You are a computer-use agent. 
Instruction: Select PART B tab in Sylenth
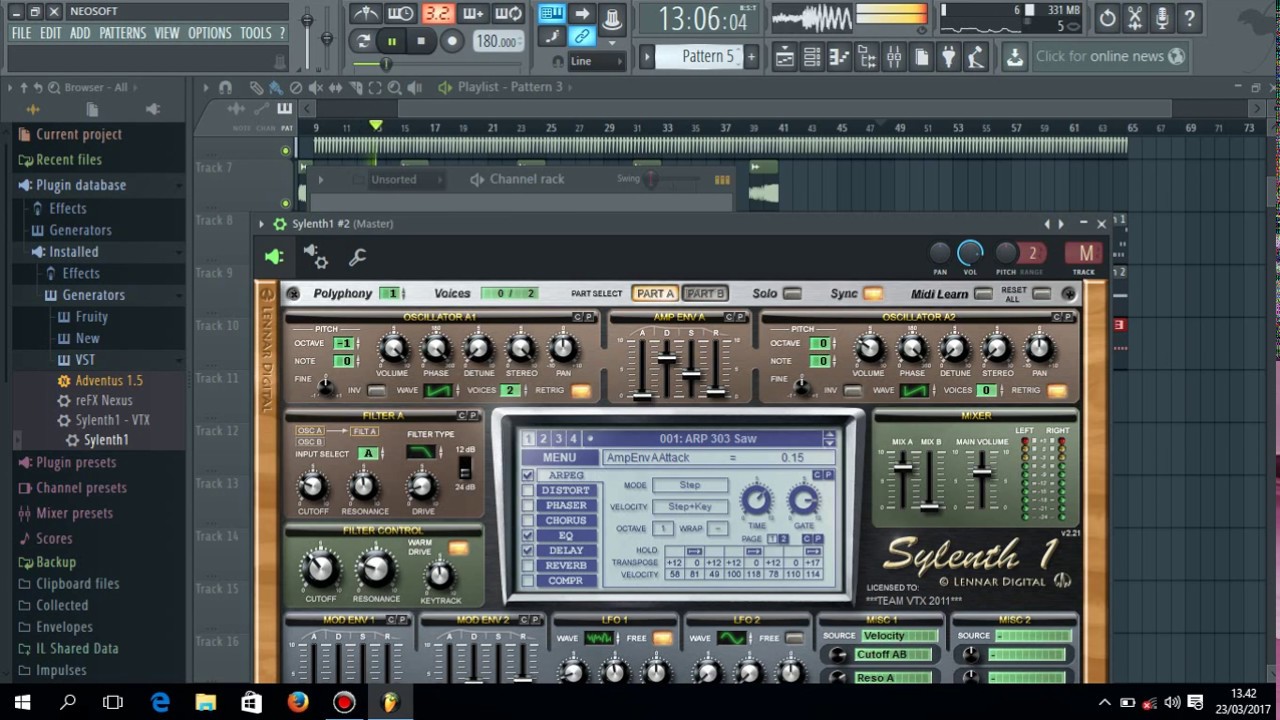704,294
